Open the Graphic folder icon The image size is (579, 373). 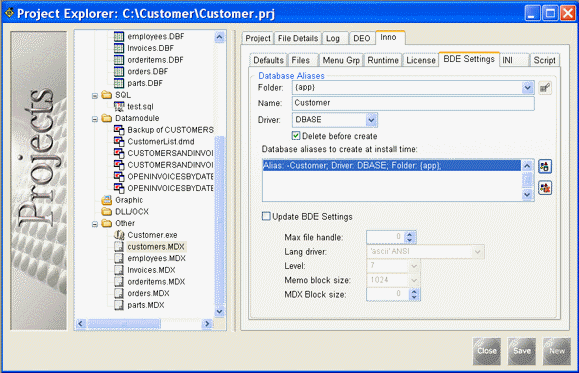[x=107, y=200]
